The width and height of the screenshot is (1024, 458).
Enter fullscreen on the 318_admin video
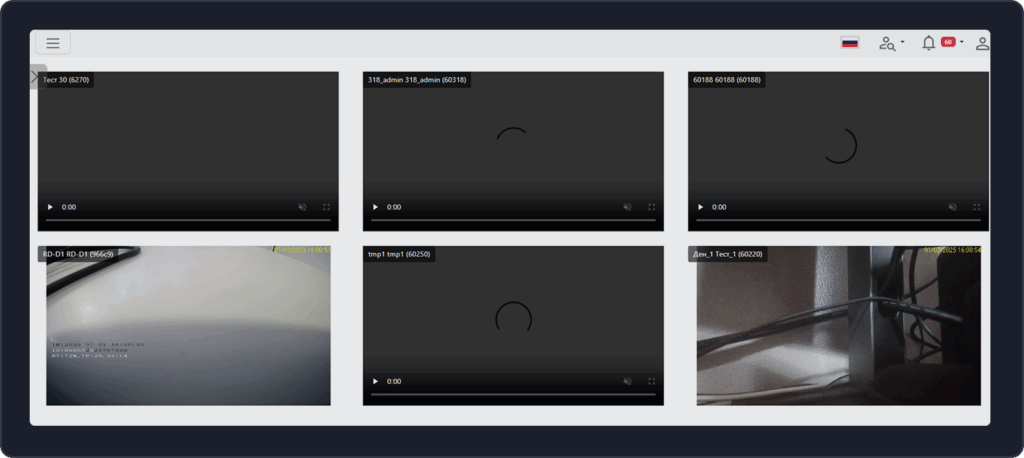[652, 207]
